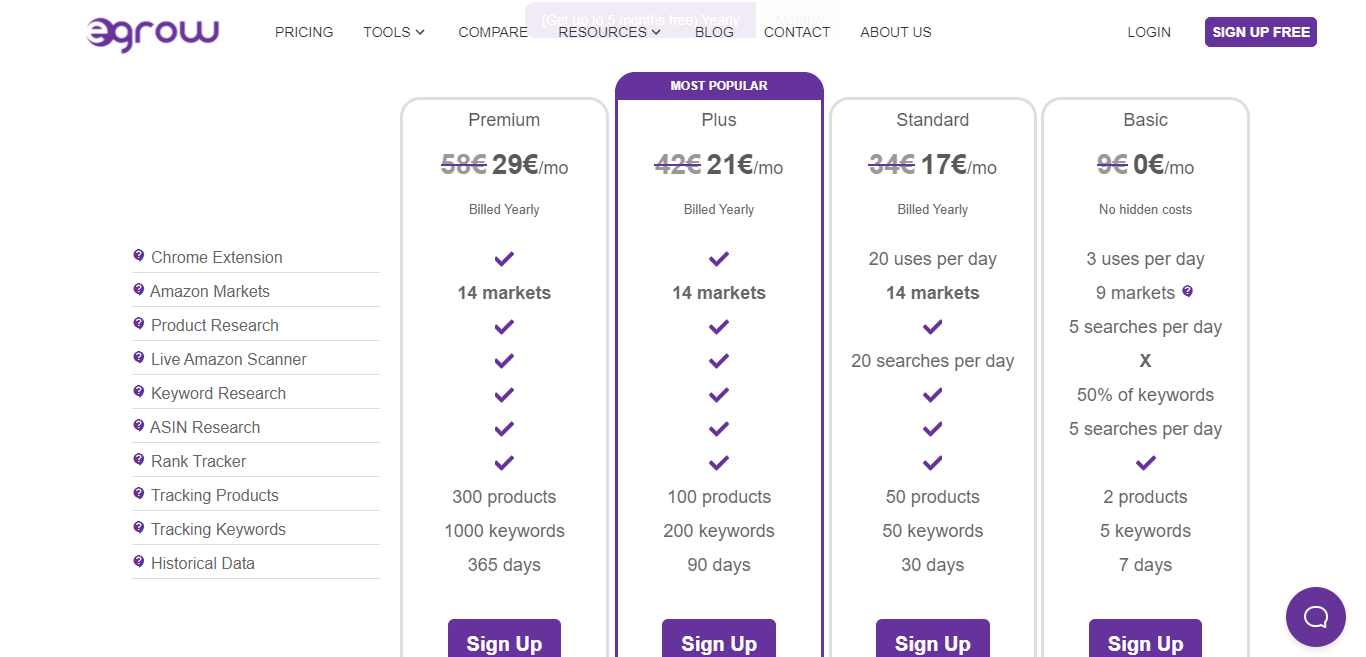Image resolution: width=1366 pixels, height=657 pixels.
Task: Expand the Resources dropdown menu
Action: [610, 32]
